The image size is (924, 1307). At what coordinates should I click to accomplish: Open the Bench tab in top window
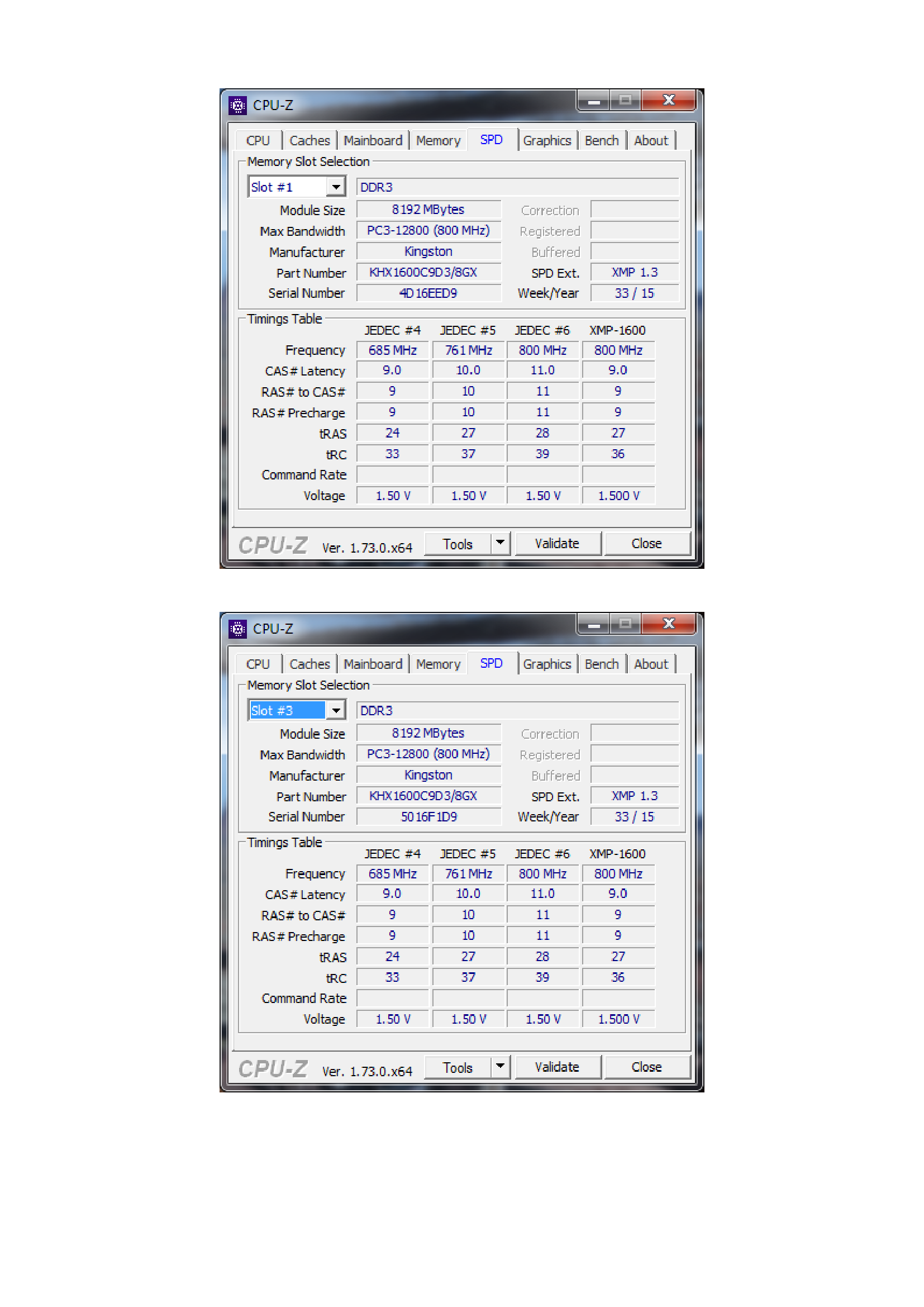pyautogui.click(x=602, y=141)
